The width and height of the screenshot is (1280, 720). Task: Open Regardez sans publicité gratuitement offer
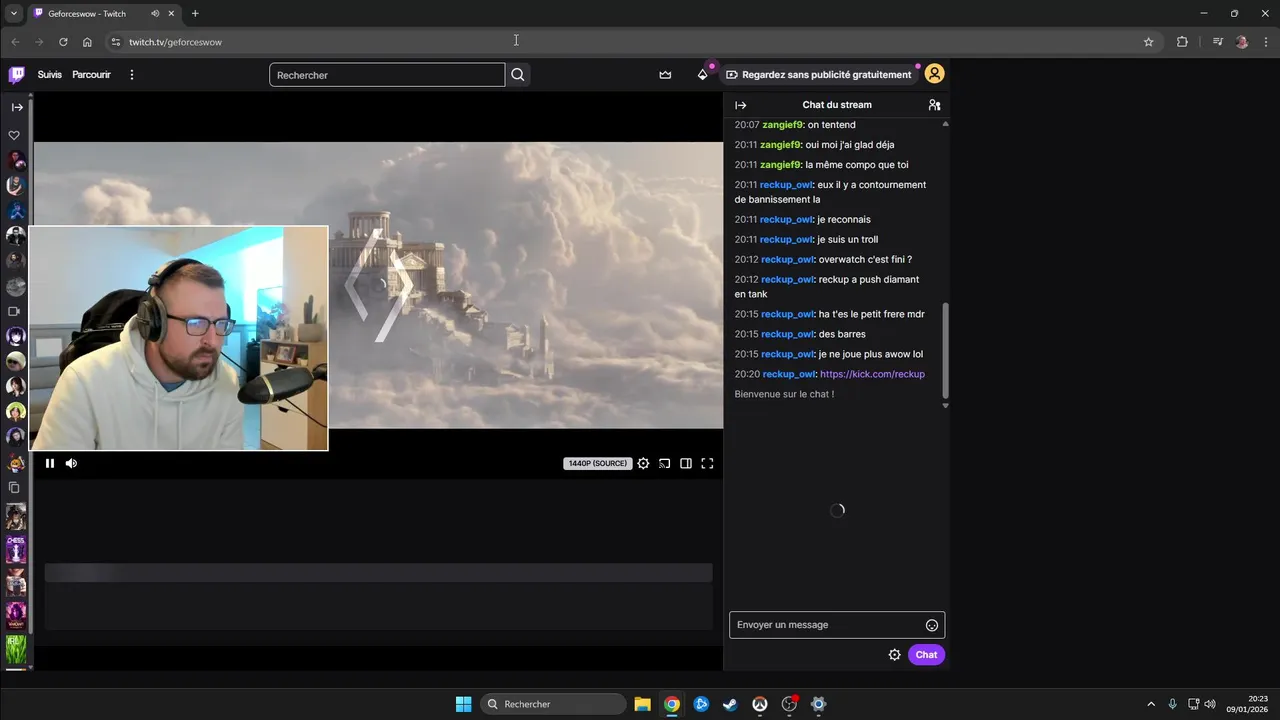819,75
